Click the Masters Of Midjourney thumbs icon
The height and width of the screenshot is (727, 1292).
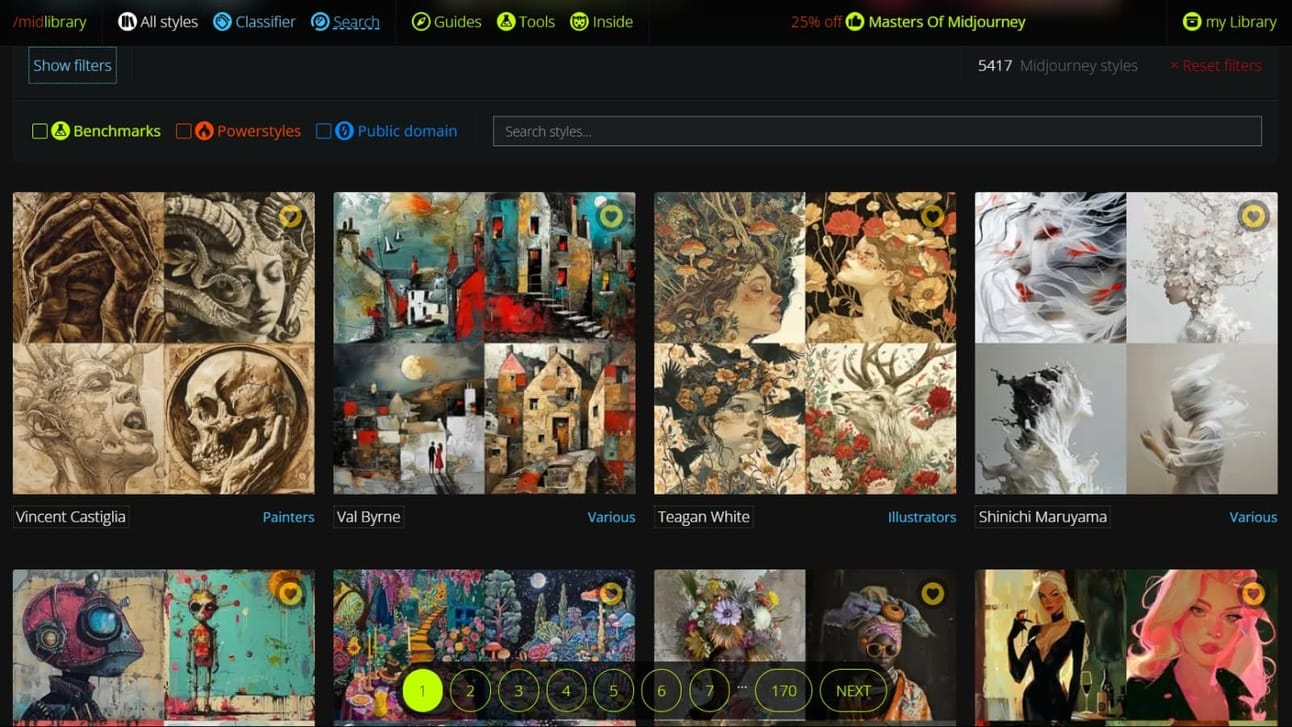click(x=854, y=22)
